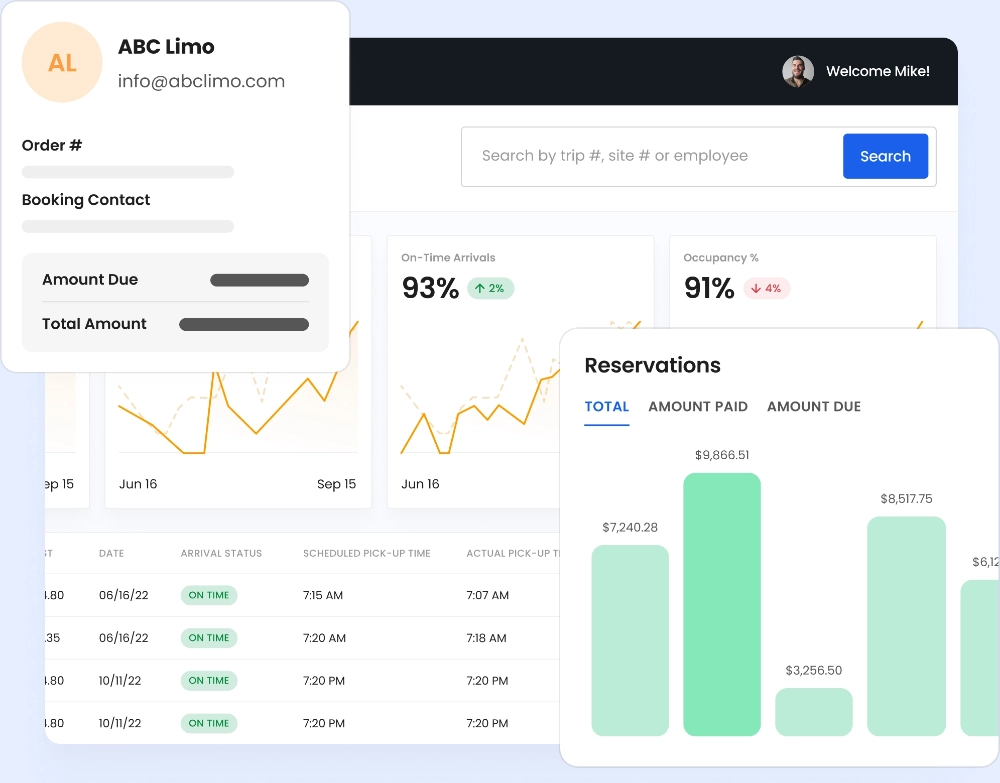Click the Amount Due label in the card
Image resolution: width=1000 pixels, height=783 pixels.
coord(90,279)
